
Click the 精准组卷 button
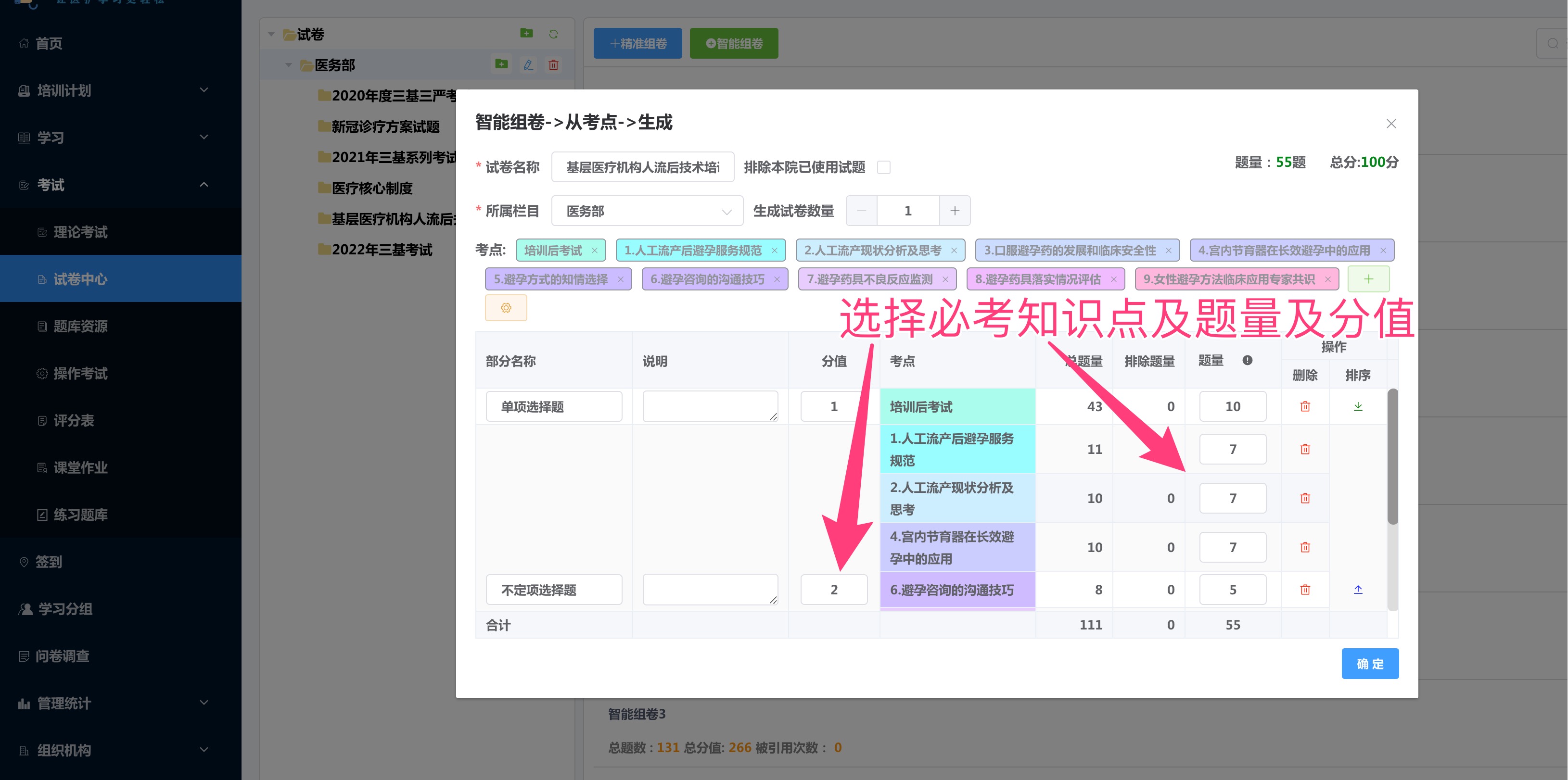tap(637, 44)
